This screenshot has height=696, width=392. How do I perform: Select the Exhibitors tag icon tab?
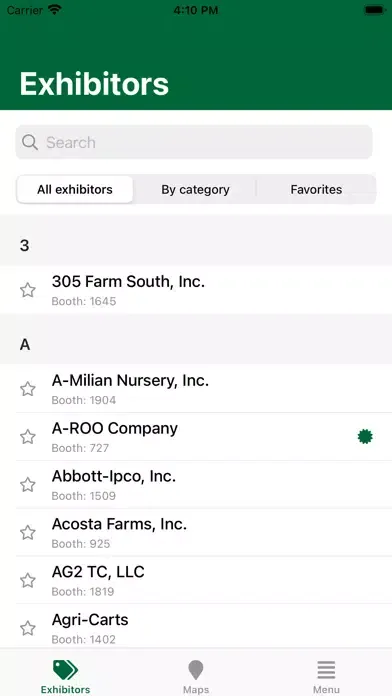(65, 676)
